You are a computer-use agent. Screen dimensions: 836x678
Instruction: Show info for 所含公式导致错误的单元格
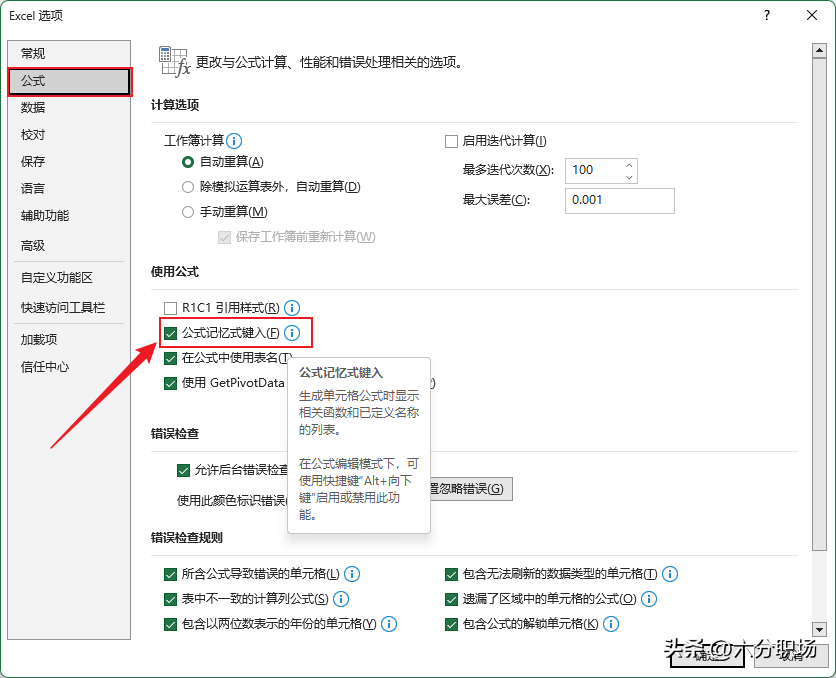click(x=352, y=574)
